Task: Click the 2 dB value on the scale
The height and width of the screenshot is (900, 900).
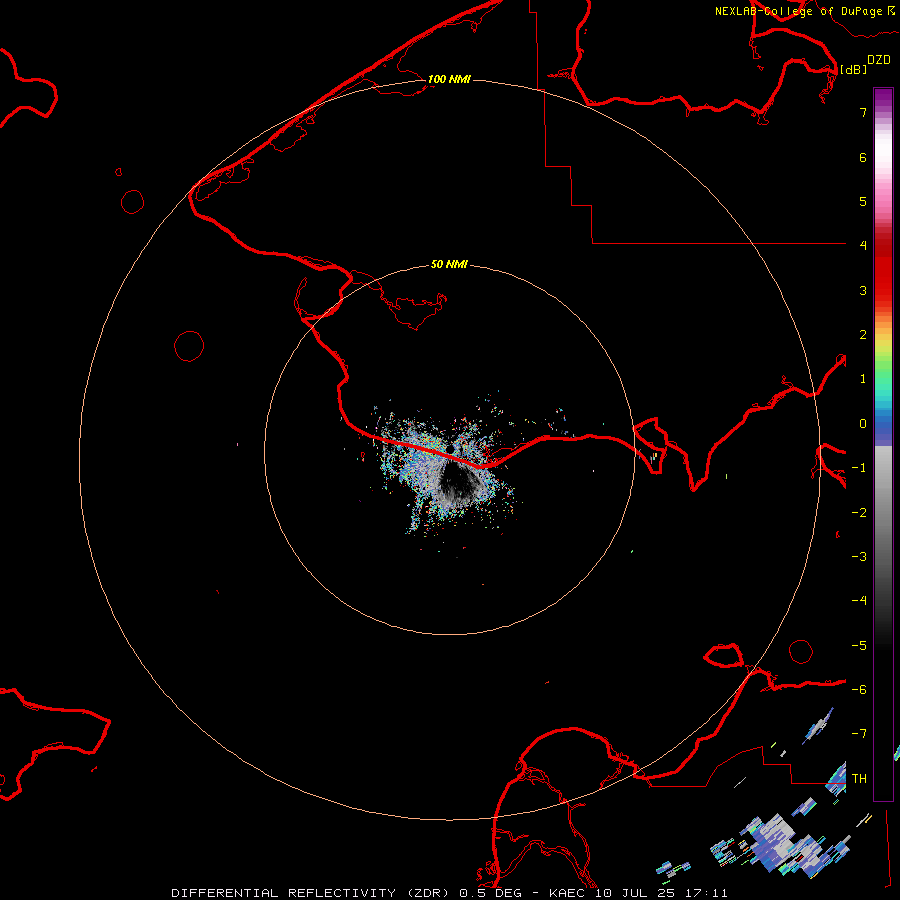Action: [863, 335]
